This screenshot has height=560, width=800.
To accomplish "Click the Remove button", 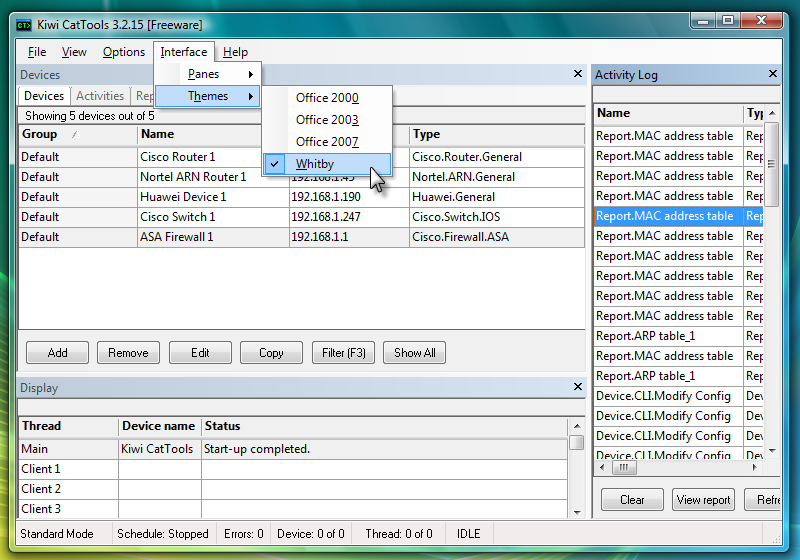I will [128, 353].
